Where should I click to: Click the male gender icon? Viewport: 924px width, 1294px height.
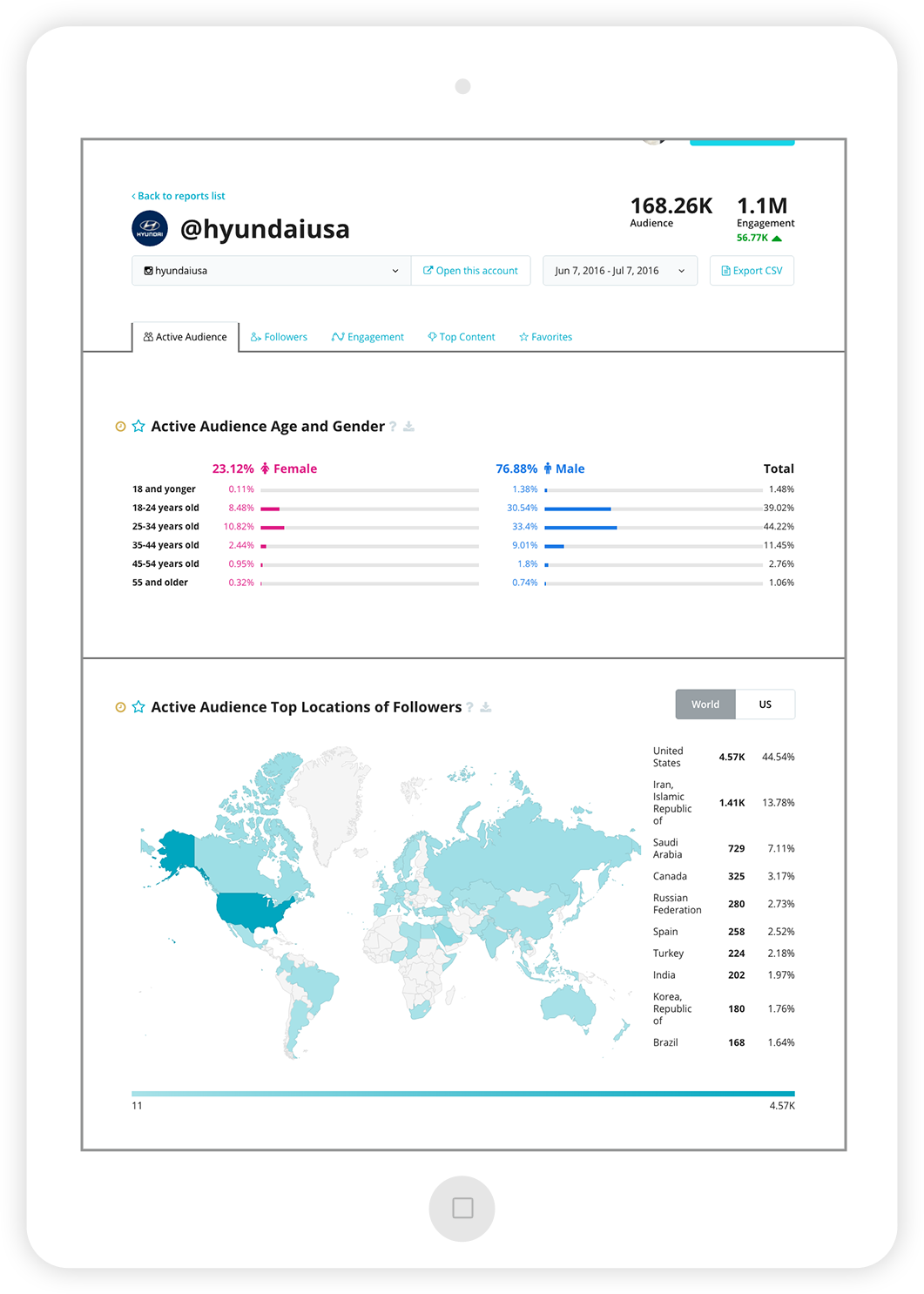(548, 468)
